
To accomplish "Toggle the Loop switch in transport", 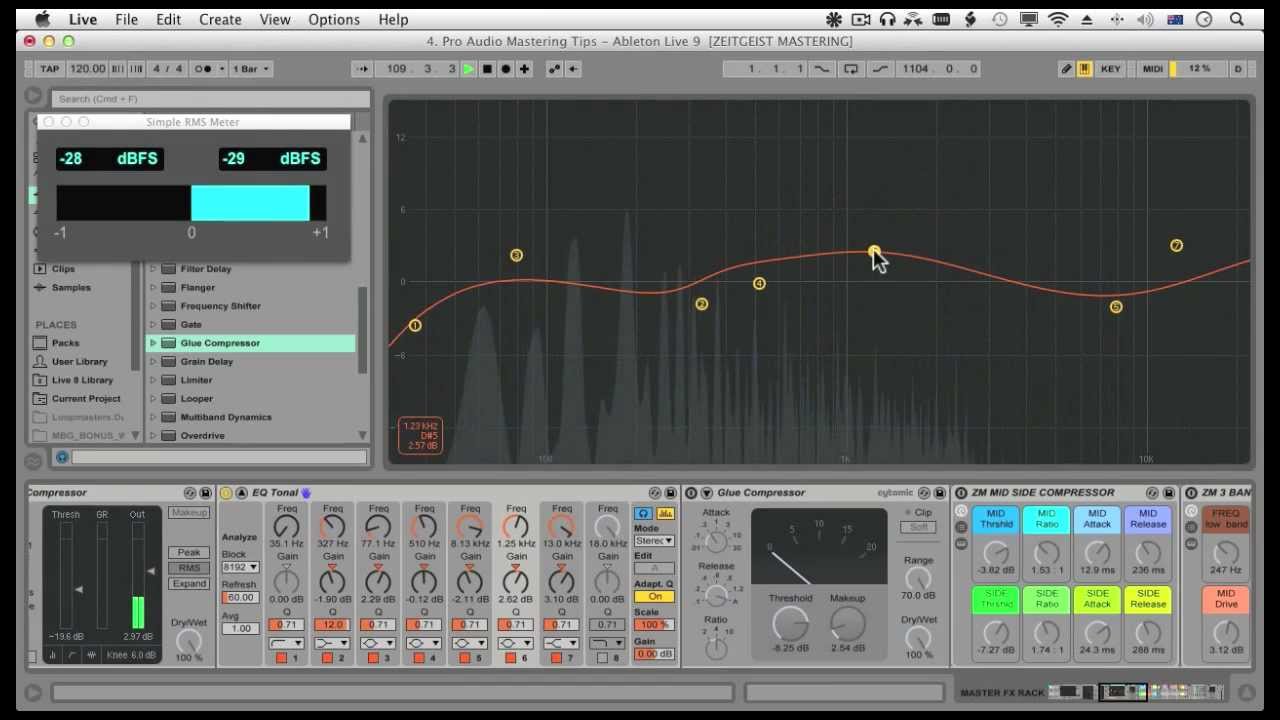I will pos(851,69).
